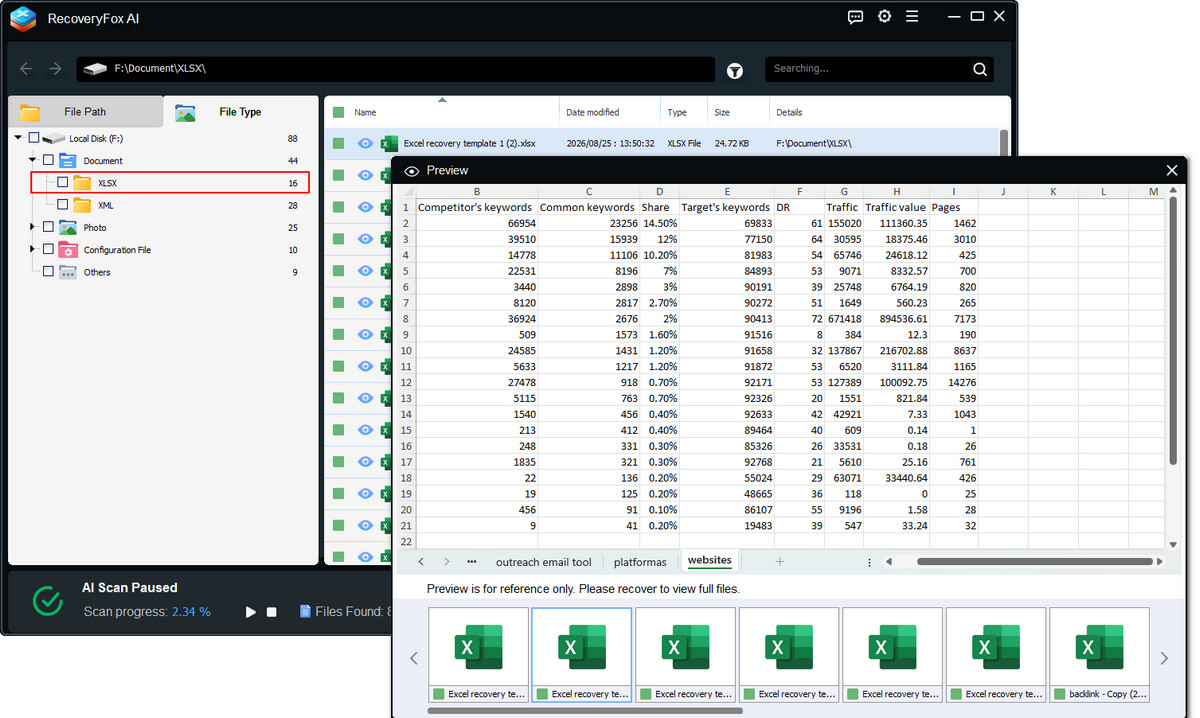Click the sheet tabs overflow dots
The width and height of the screenshot is (1200, 718).
[471, 562]
